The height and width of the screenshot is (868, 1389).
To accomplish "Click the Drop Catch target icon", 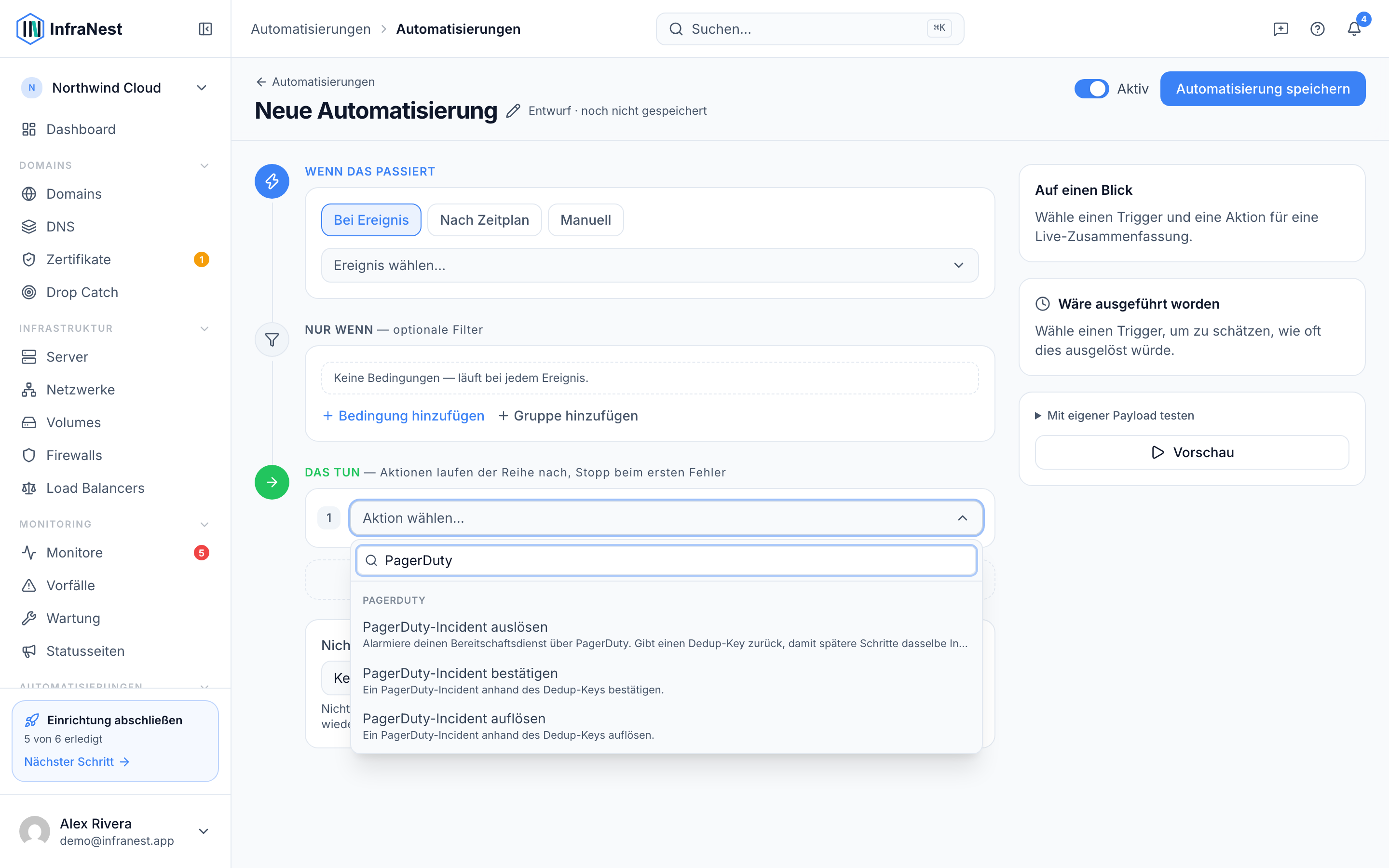I will [29, 292].
